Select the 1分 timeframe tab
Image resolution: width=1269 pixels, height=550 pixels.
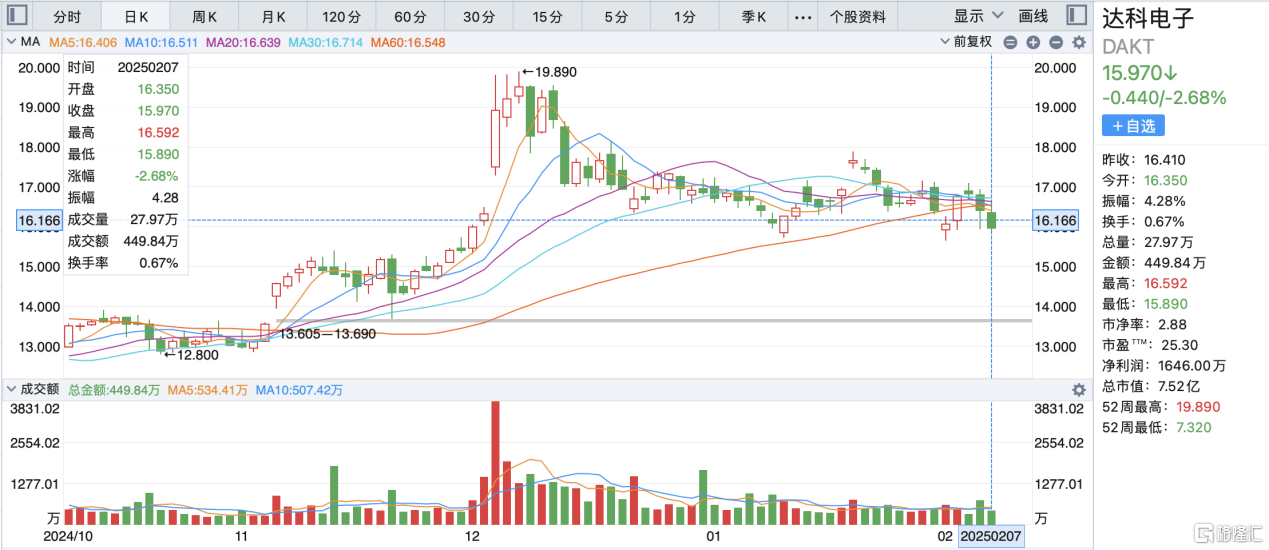[684, 16]
